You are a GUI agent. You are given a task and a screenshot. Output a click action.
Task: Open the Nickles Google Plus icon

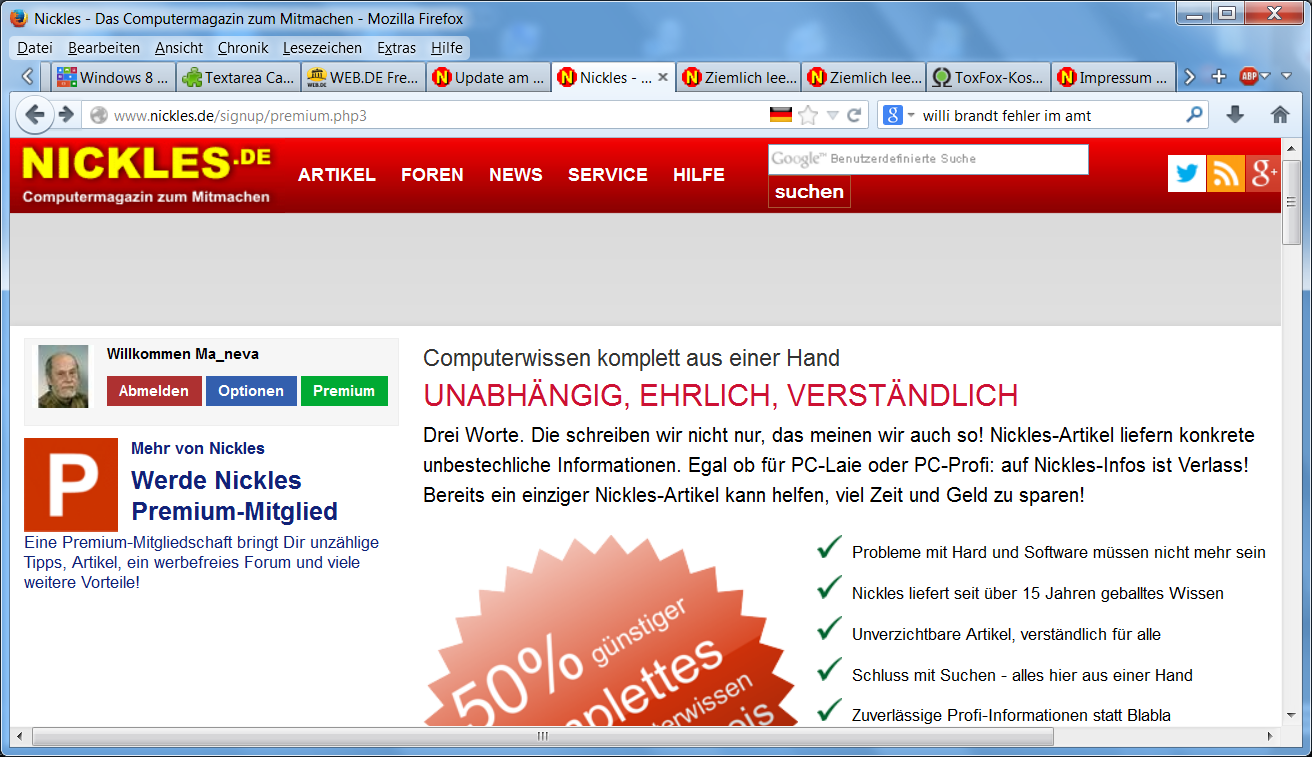pyautogui.click(x=1263, y=174)
